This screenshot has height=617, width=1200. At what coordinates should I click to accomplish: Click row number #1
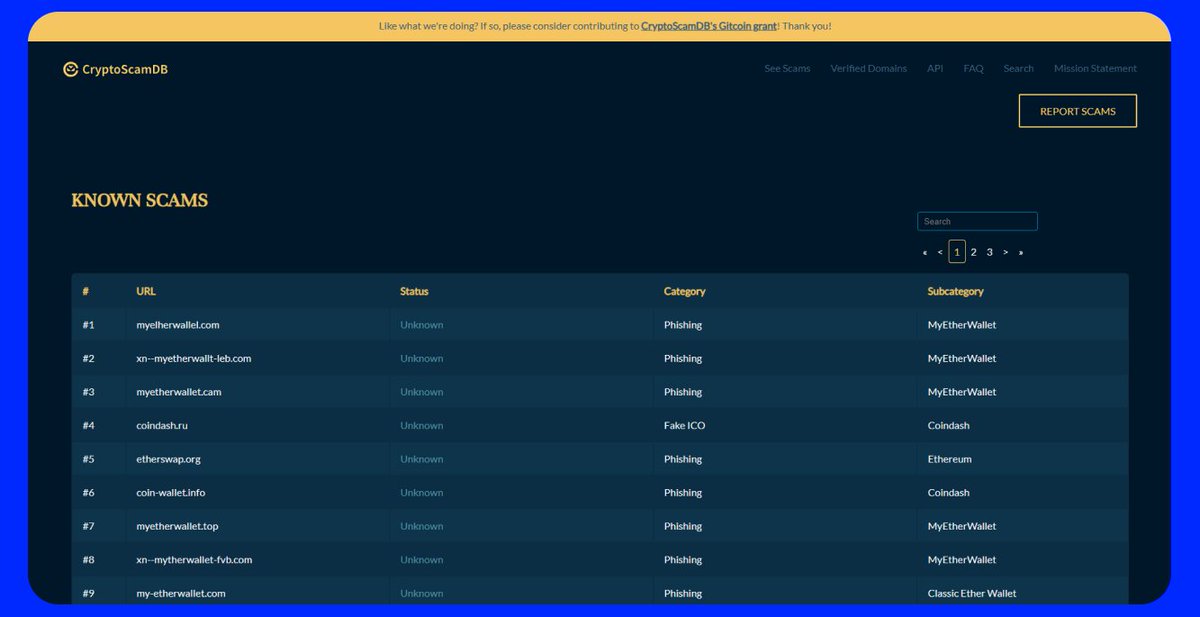88,325
